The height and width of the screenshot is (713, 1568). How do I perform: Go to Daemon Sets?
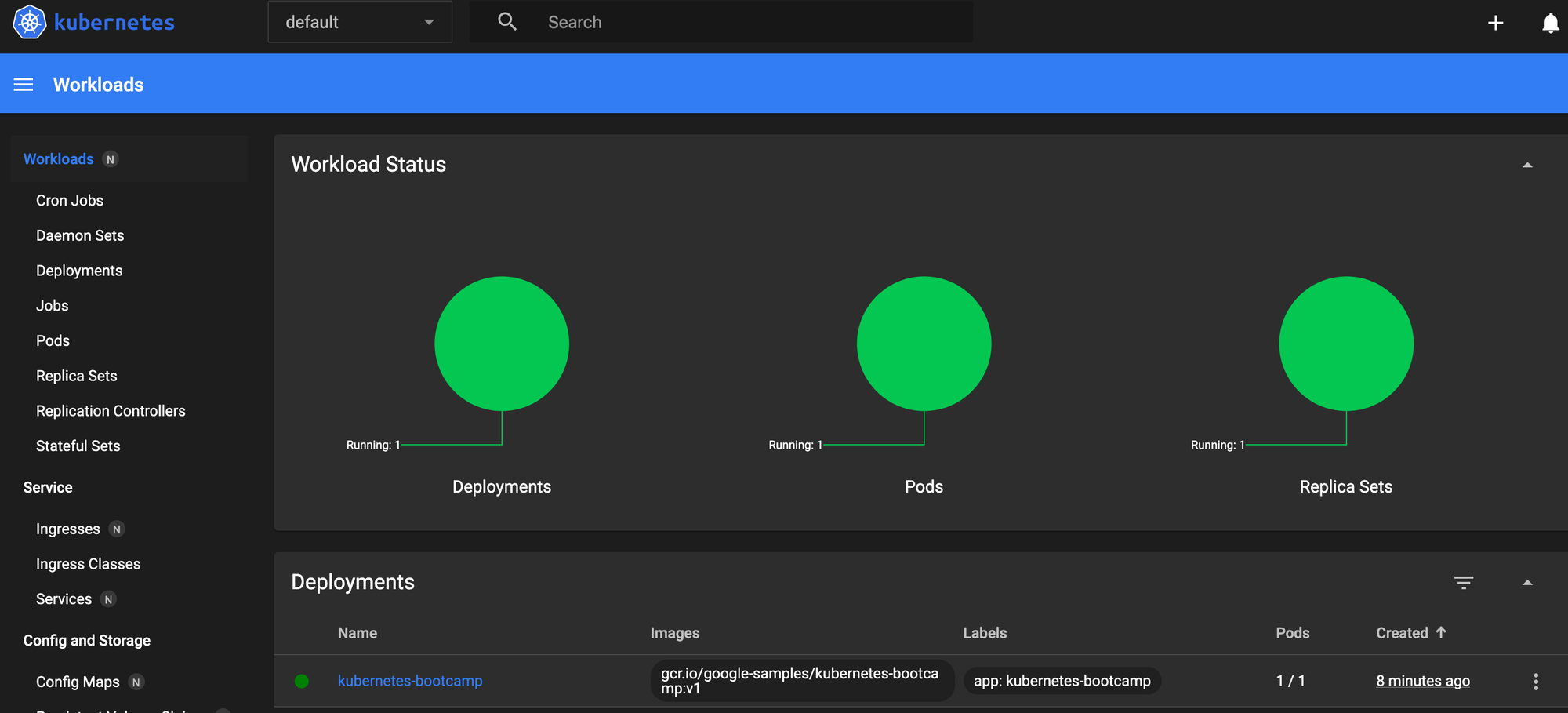[x=80, y=235]
